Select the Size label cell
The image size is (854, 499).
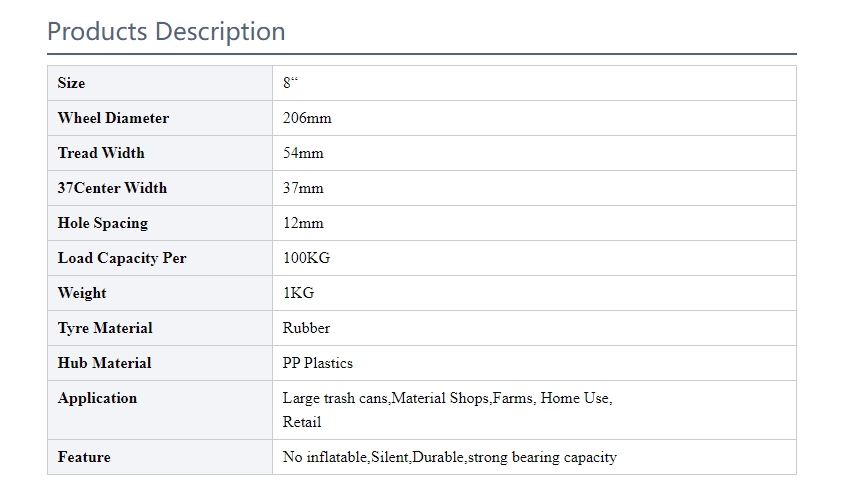click(160, 83)
